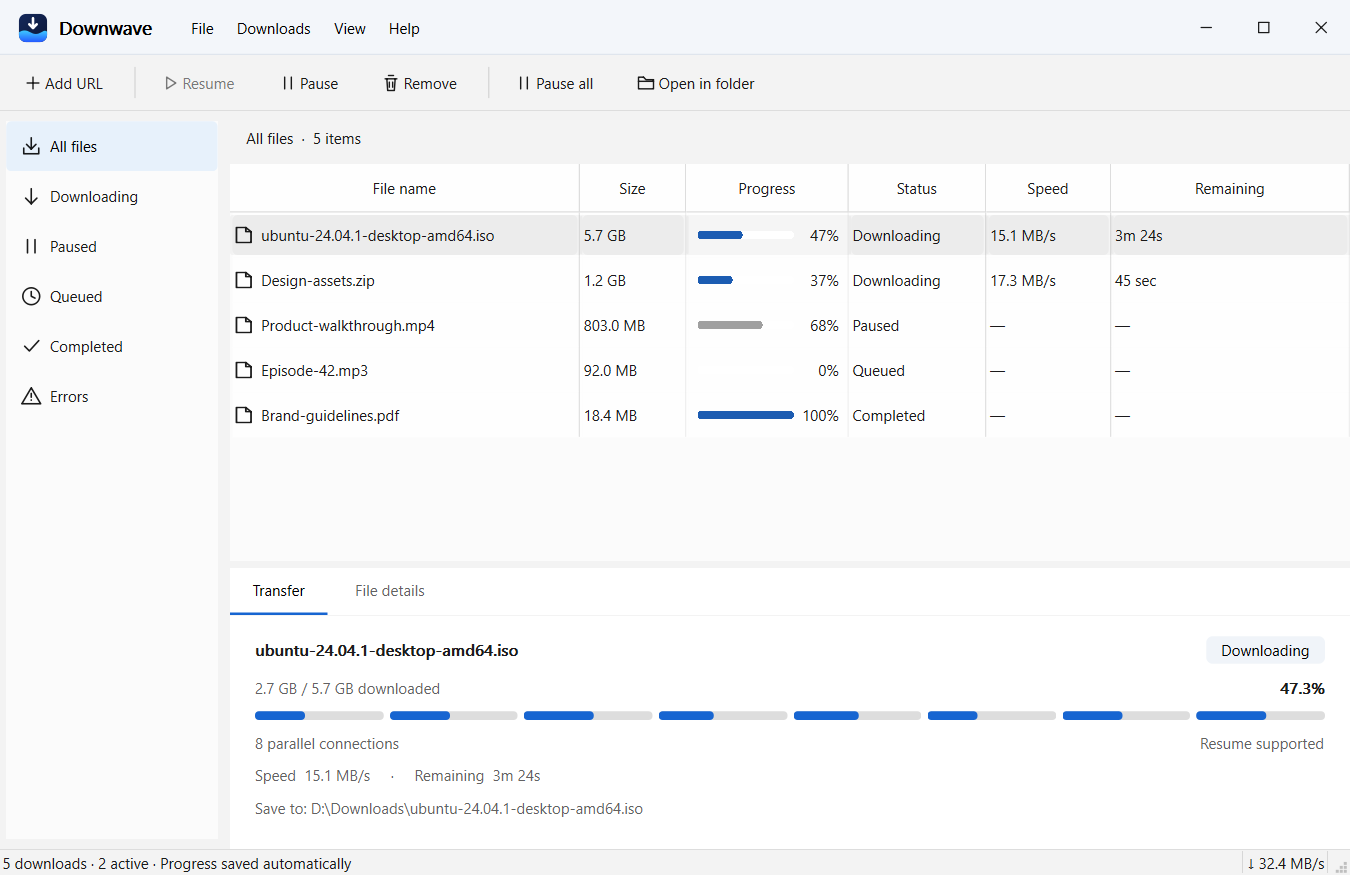
Task: Click the trash can icon for Remove
Action: point(391,84)
